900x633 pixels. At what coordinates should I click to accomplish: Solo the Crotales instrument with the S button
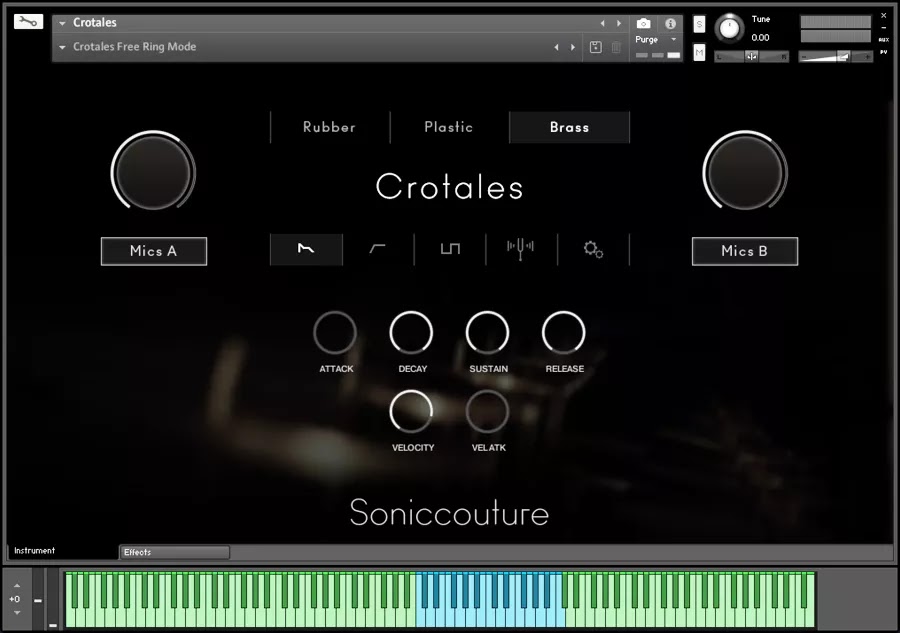[698, 24]
